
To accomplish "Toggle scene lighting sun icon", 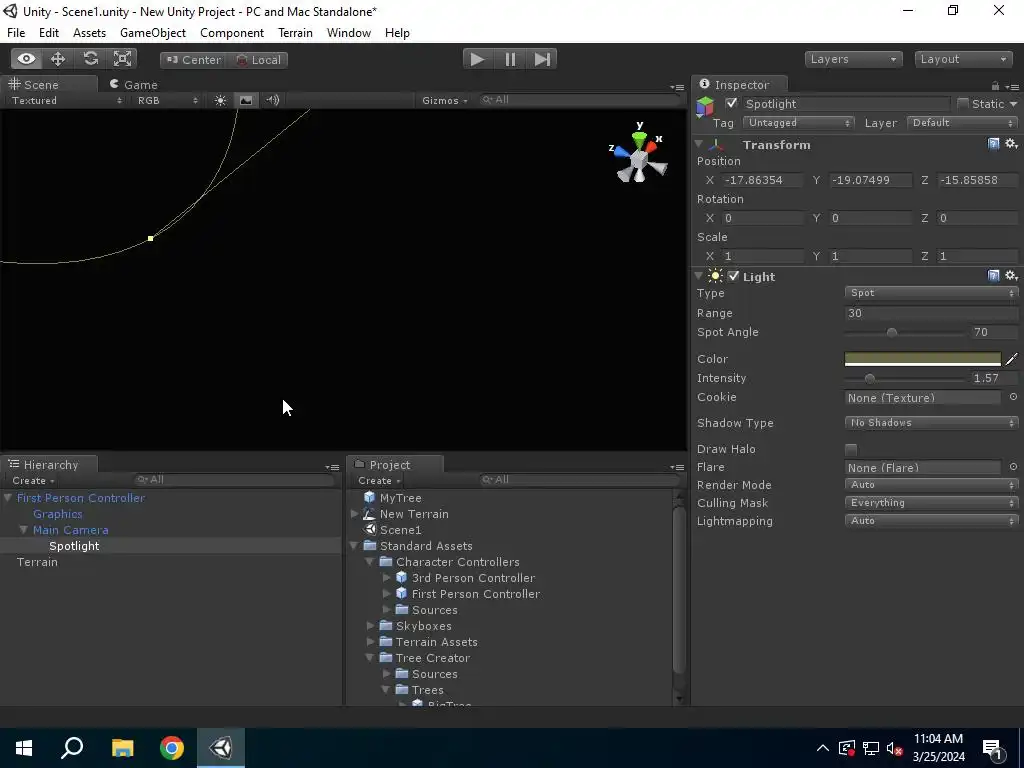I will pyautogui.click(x=220, y=100).
